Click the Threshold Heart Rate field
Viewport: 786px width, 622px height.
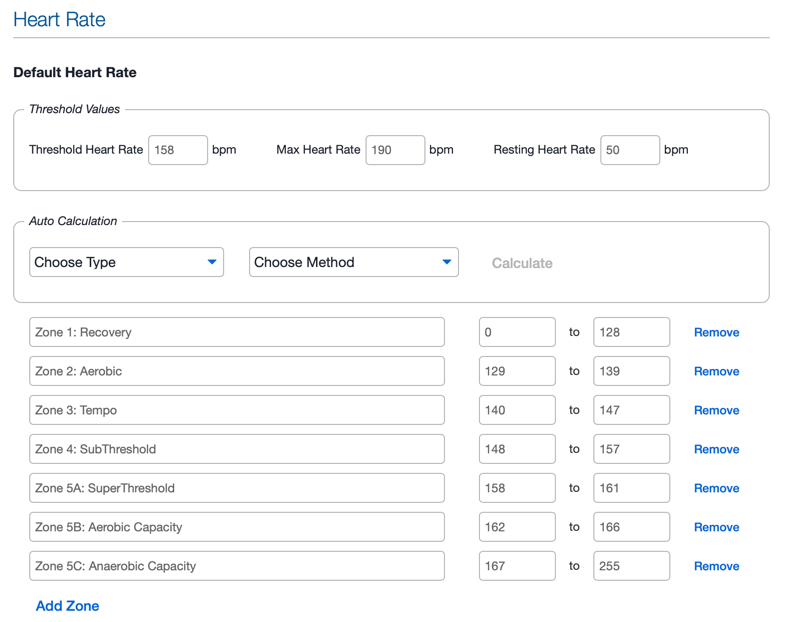(x=178, y=150)
